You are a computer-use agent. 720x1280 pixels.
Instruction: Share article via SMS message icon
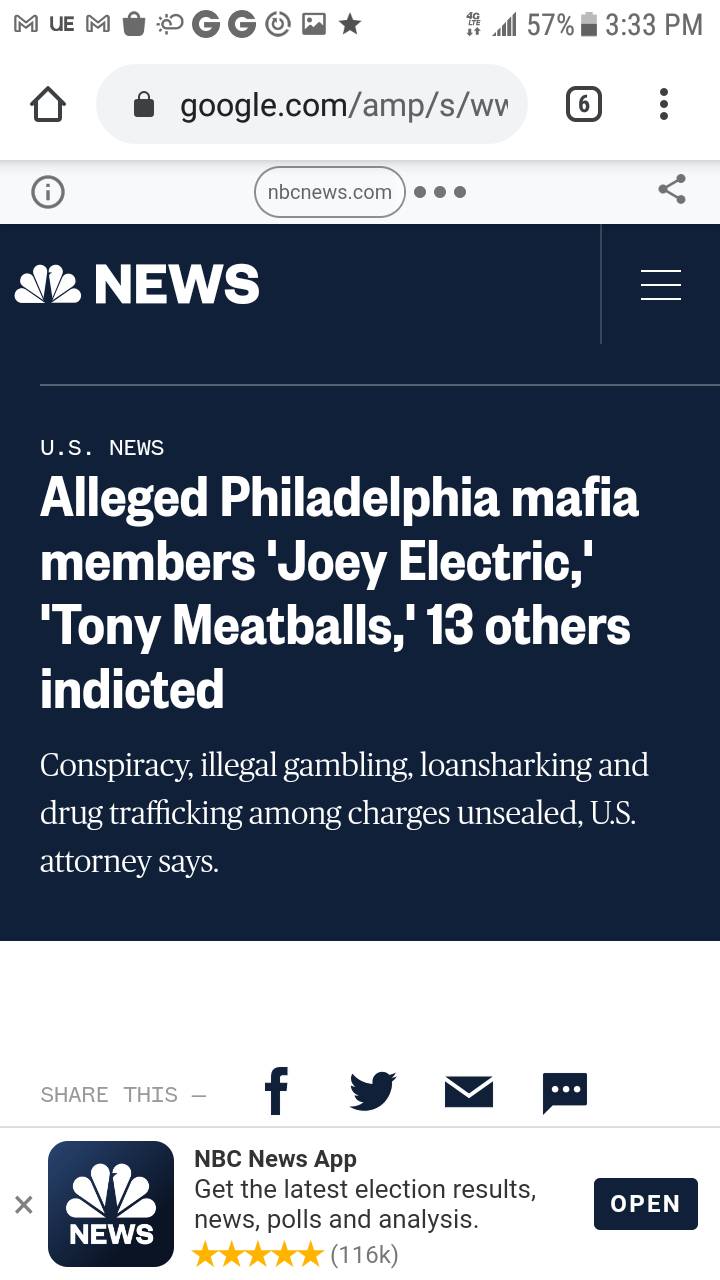pyautogui.click(x=564, y=1091)
